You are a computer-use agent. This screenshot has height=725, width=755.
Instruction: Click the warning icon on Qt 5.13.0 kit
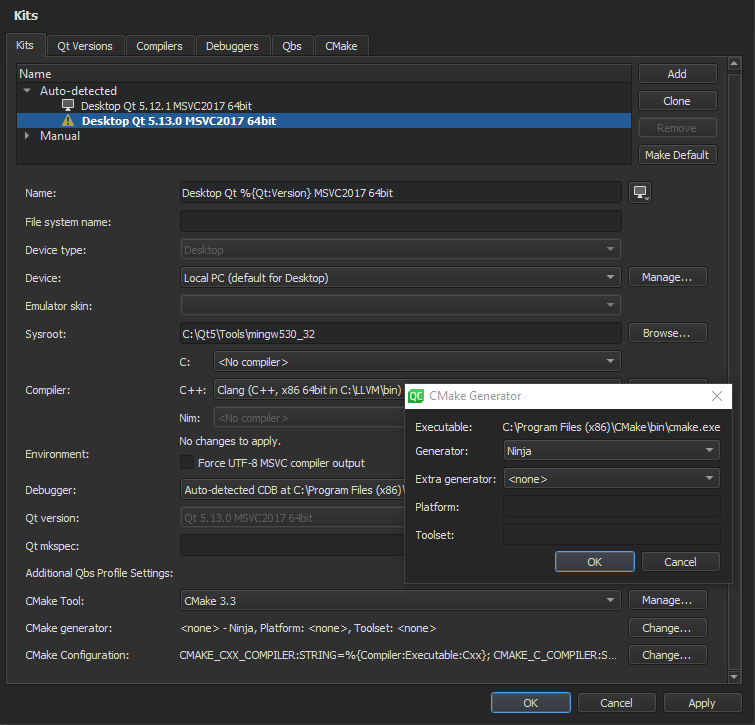click(68, 121)
